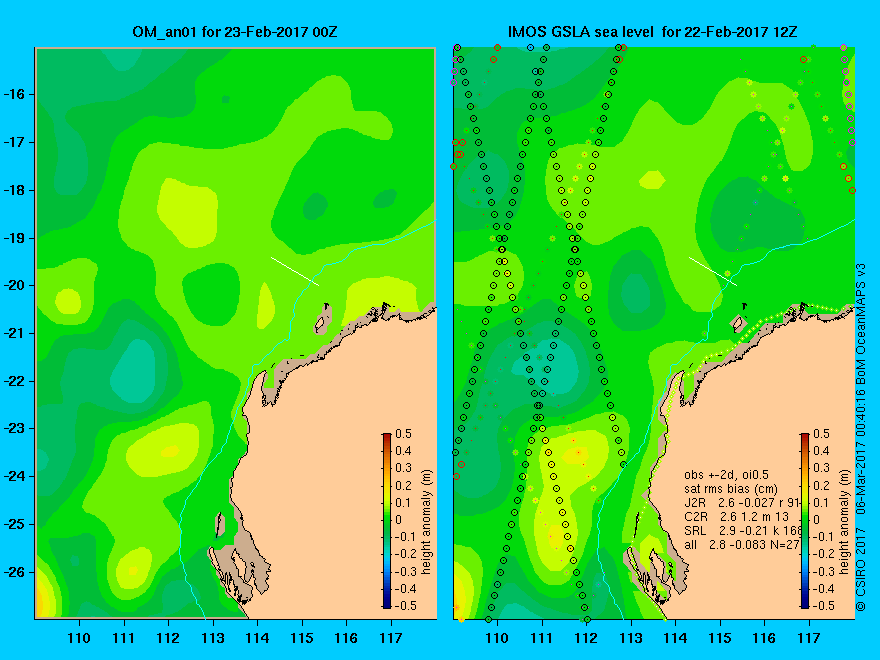Viewport: 880px width, 660px height.
Task: Select the -25 latitude axis label
Action: click(13, 524)
